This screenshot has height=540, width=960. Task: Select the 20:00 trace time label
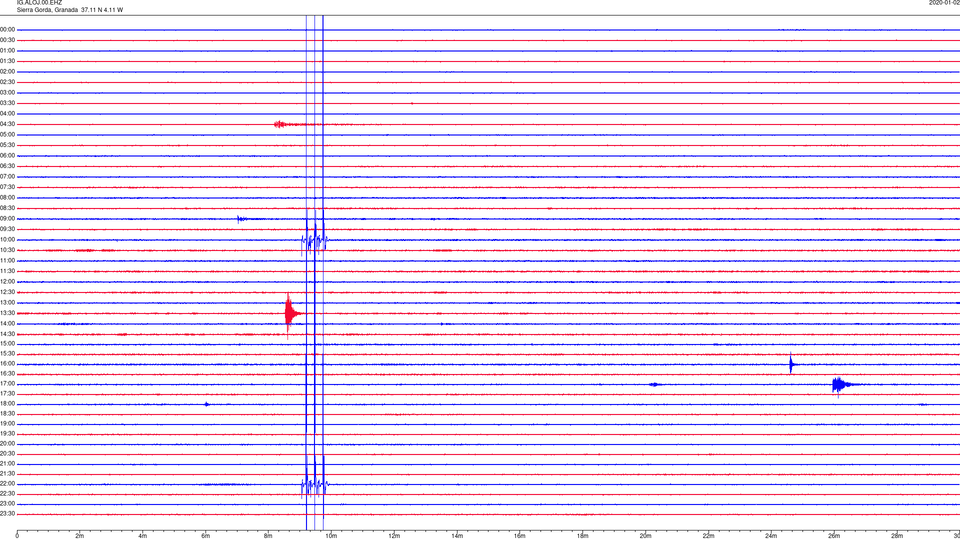coord(7,444)
